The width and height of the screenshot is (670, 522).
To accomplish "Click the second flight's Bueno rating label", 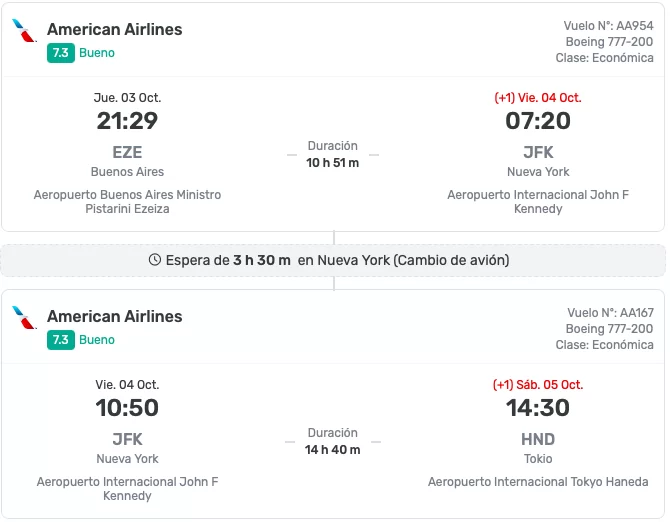I will pos(97,340).
